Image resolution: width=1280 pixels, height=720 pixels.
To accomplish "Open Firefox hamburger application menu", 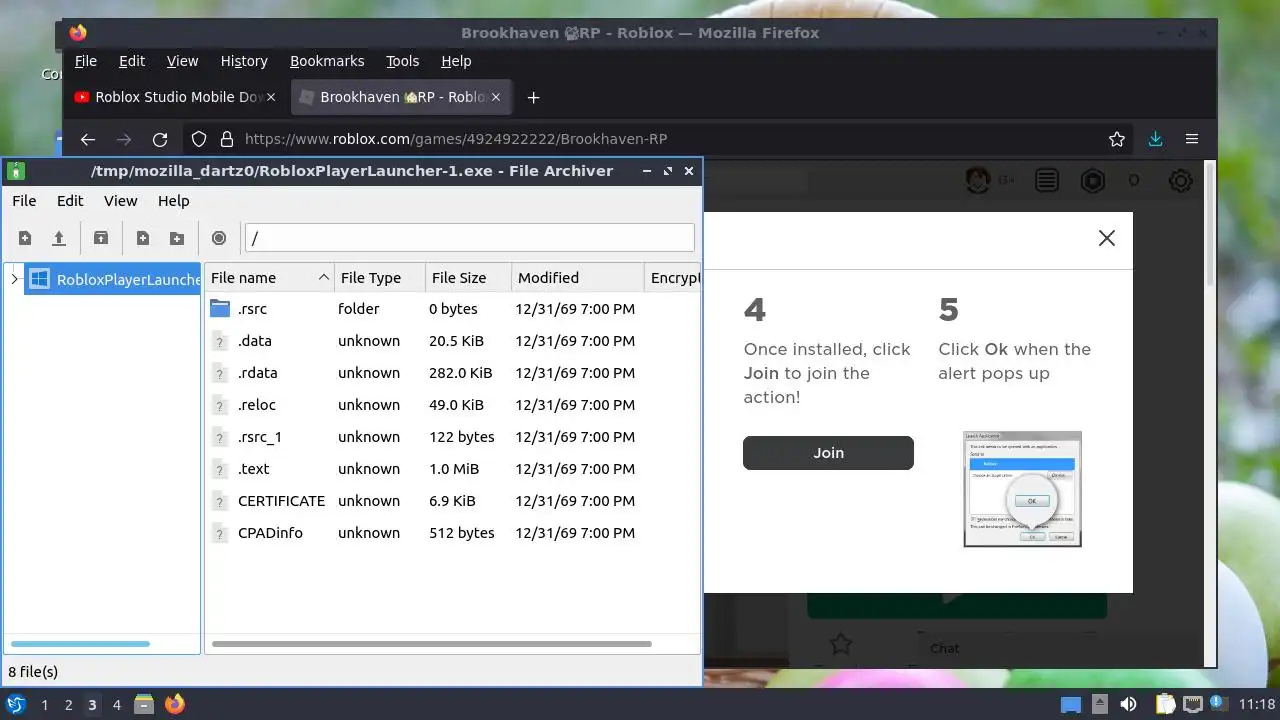I will tap(1192, 139).
